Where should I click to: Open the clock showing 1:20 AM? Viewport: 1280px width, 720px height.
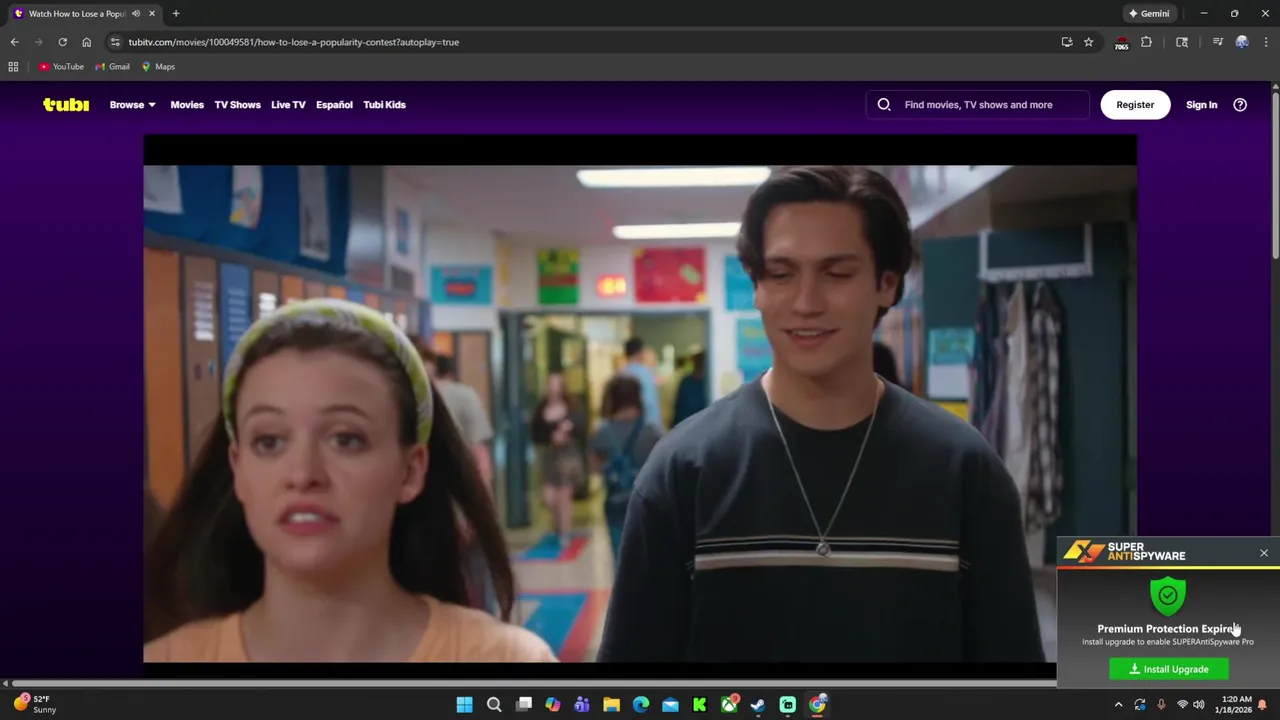1236,705
